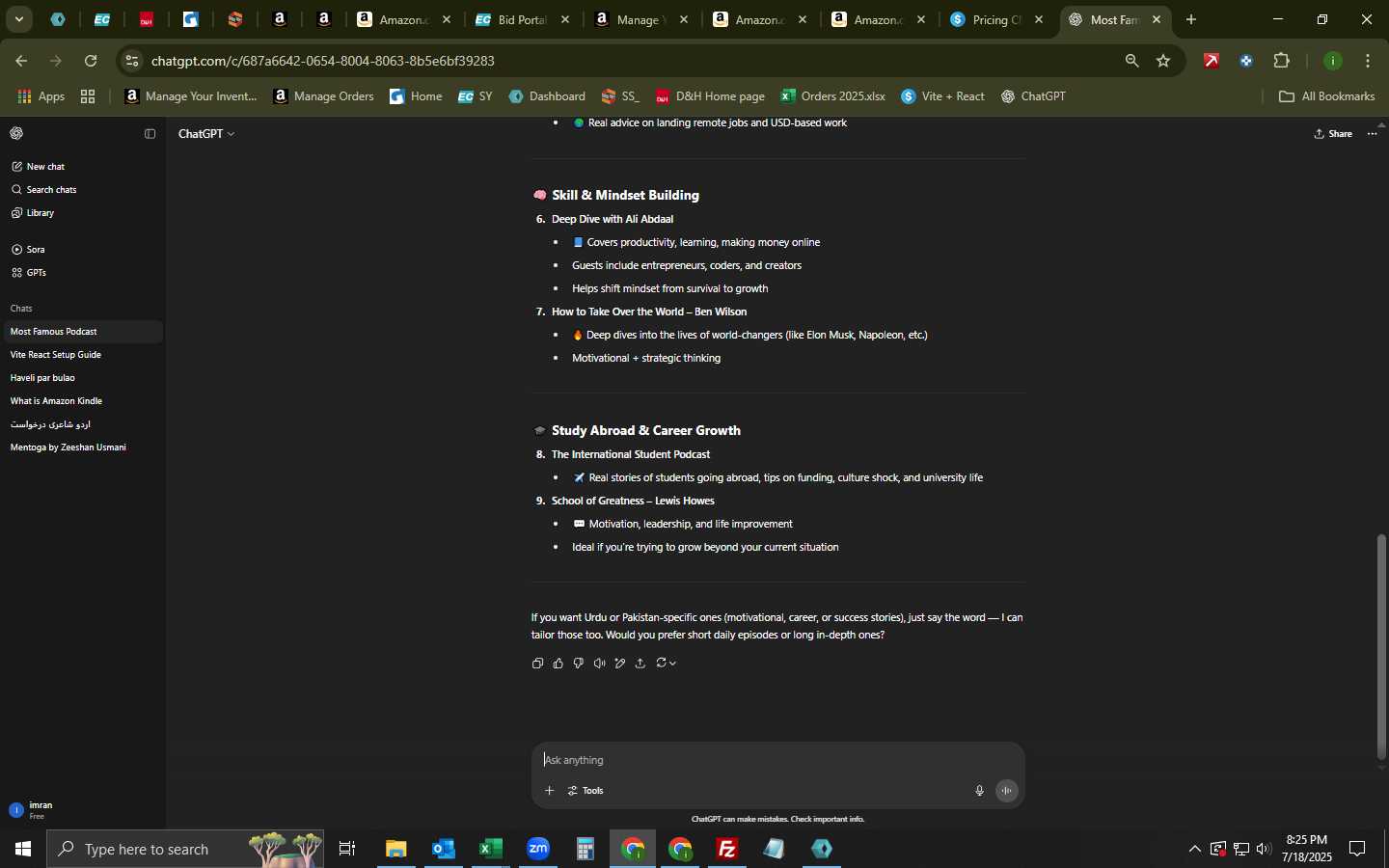This screenshot has height=868, width=1389.
Task: Open the Tools menu in composer
Action: click(586, 791)
